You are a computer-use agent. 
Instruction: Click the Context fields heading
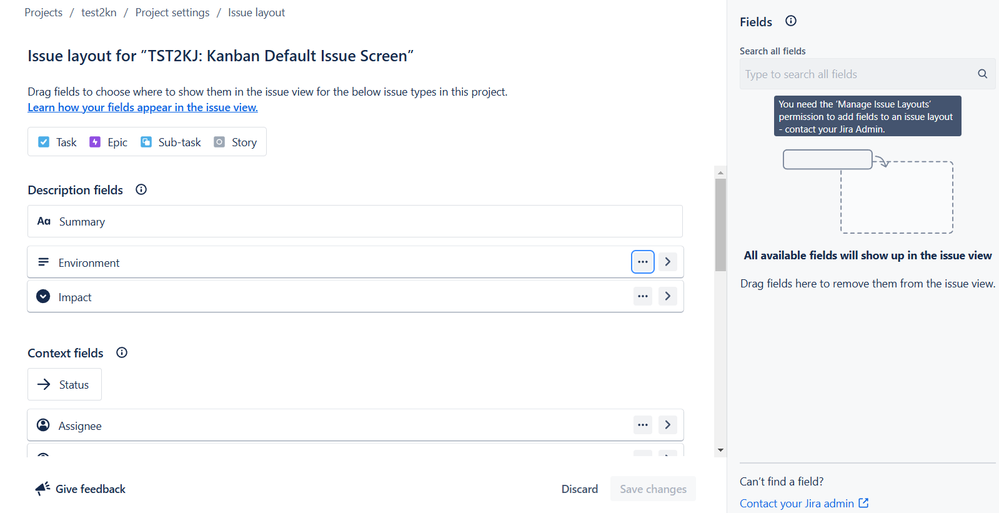(x=65, y=353)
